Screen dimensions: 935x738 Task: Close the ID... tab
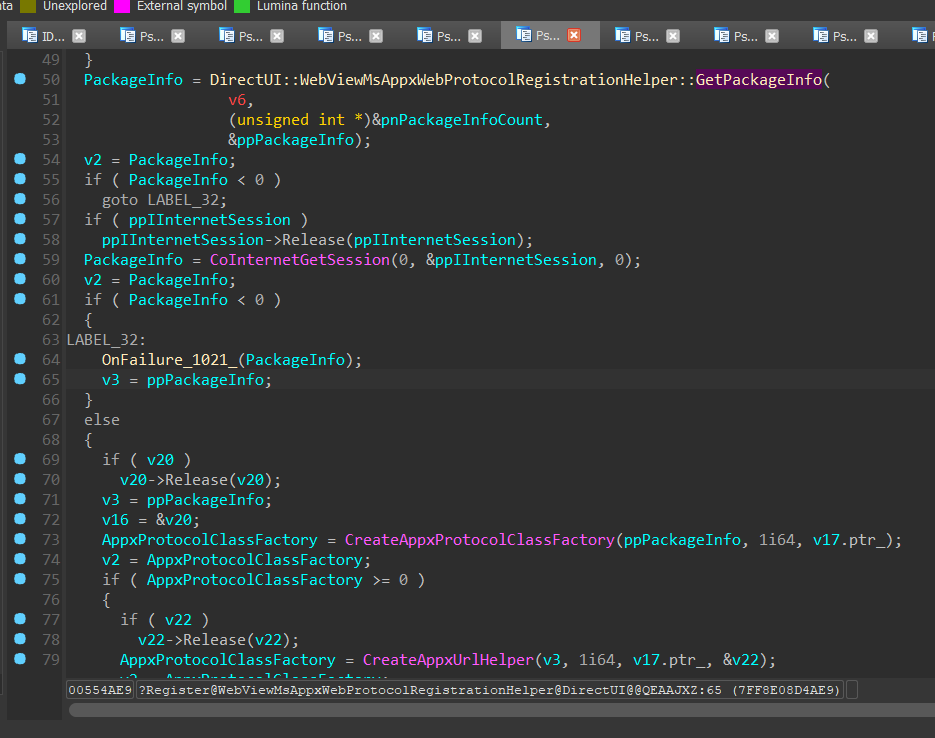click(x=79, y=36)
